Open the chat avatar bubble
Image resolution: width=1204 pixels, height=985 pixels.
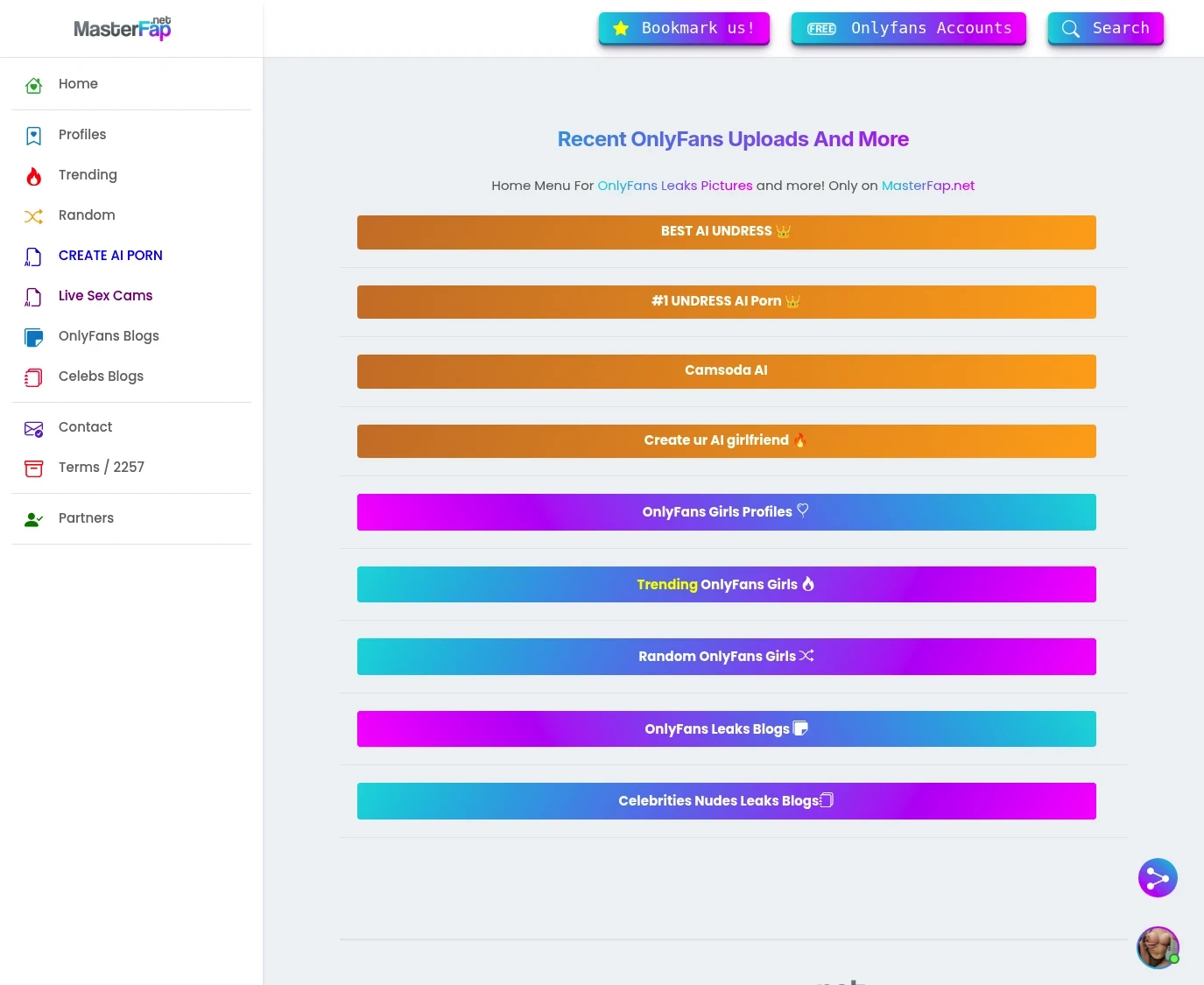(1158, 947)
